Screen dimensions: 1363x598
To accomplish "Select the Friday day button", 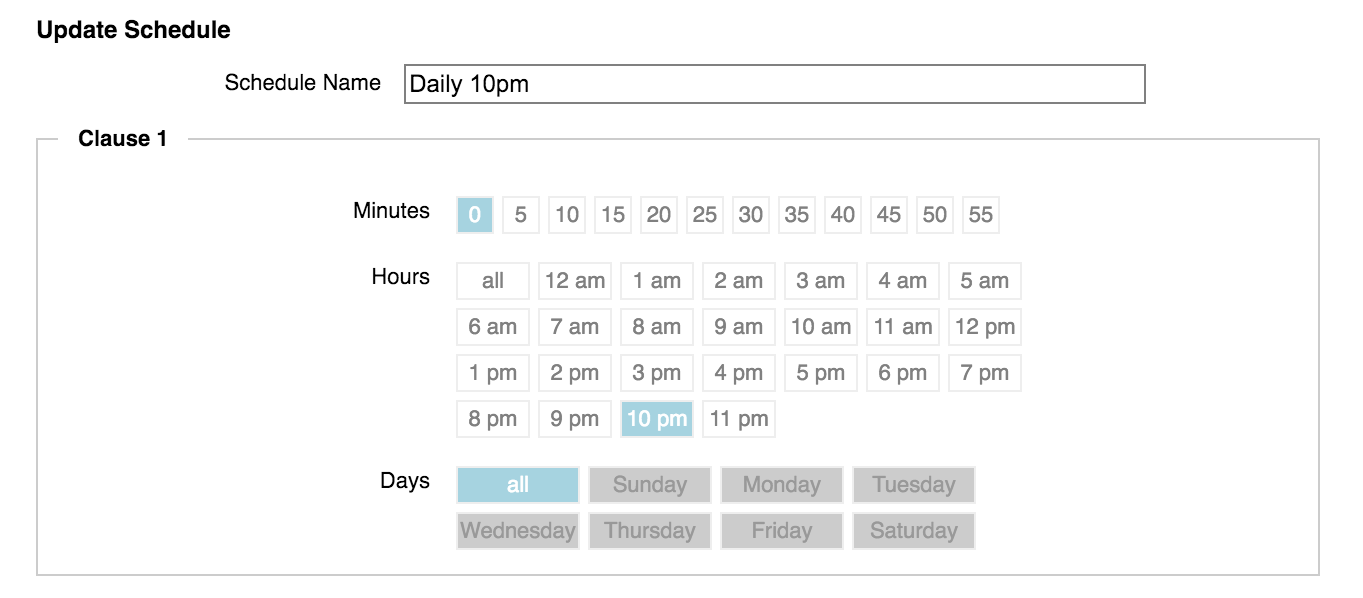I will click(x=782, y=531).
